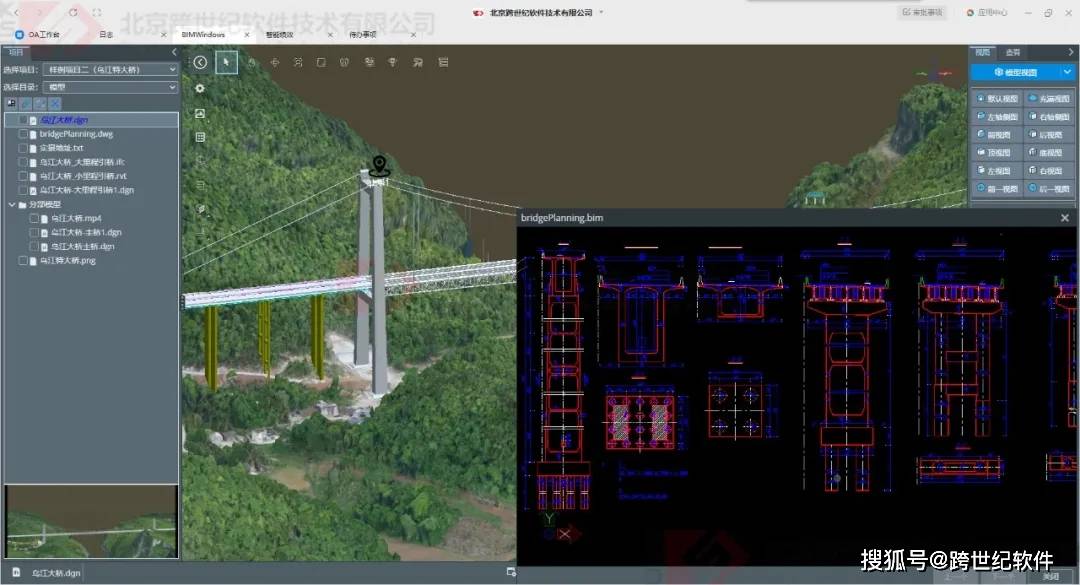The width and height of the screenshot is (1080, 585).
Task: Close the bridgePlanning.bim drawing window
Action: tap(1065, 218)
